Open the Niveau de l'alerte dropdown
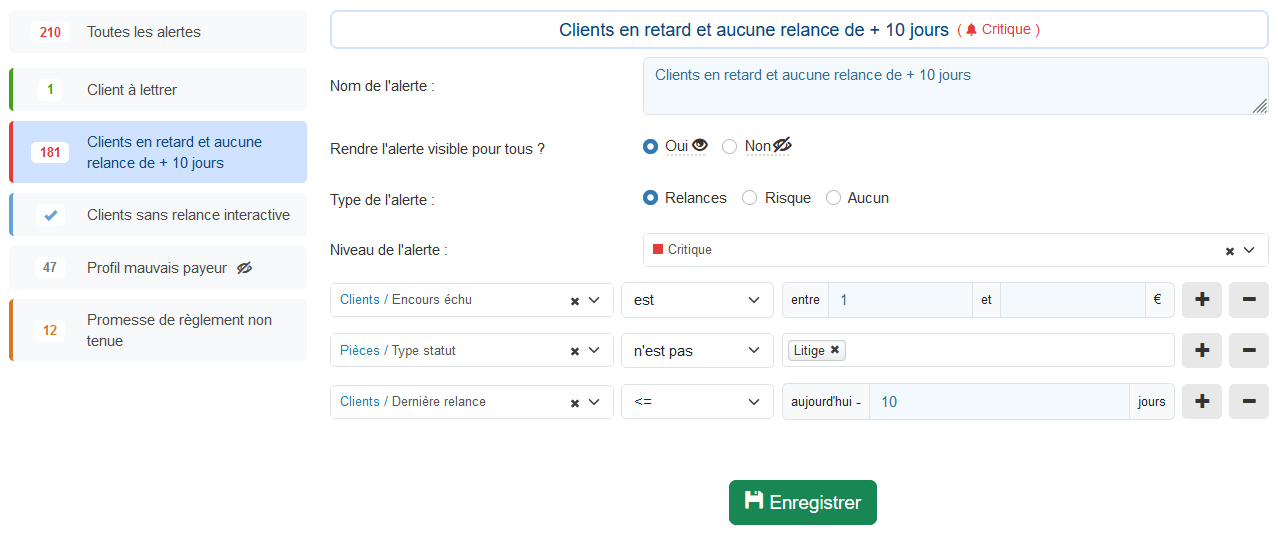This screenshot has height=533, width=1278. 1249,250
